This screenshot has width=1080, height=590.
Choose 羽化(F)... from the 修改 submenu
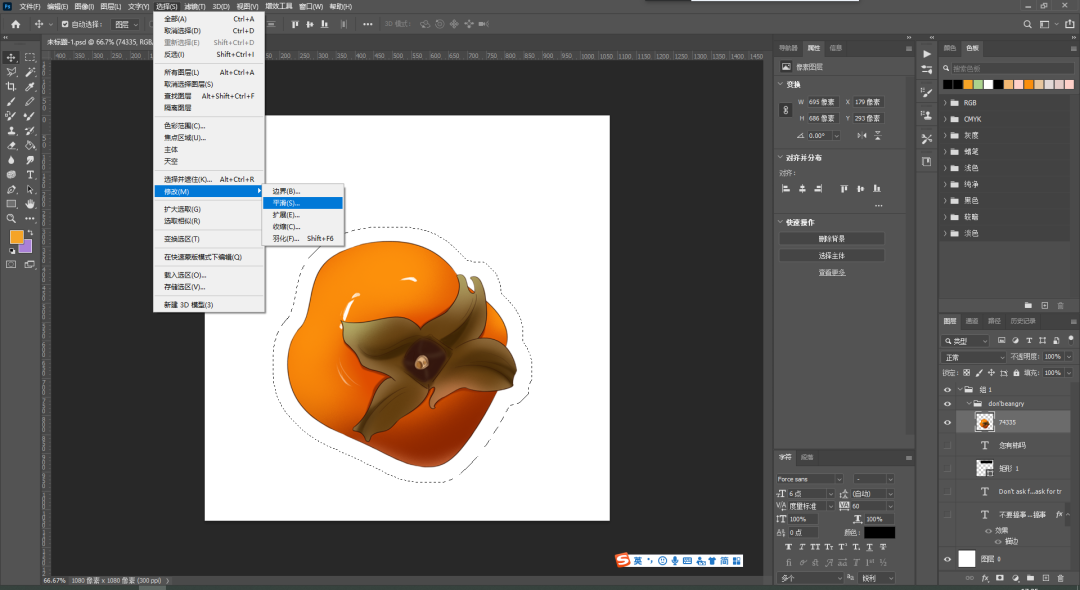[x=287, y=239]
